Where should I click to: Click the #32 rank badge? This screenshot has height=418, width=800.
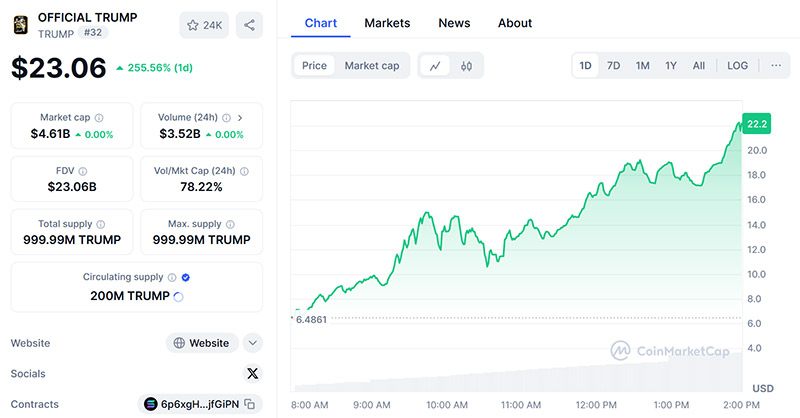93,33
